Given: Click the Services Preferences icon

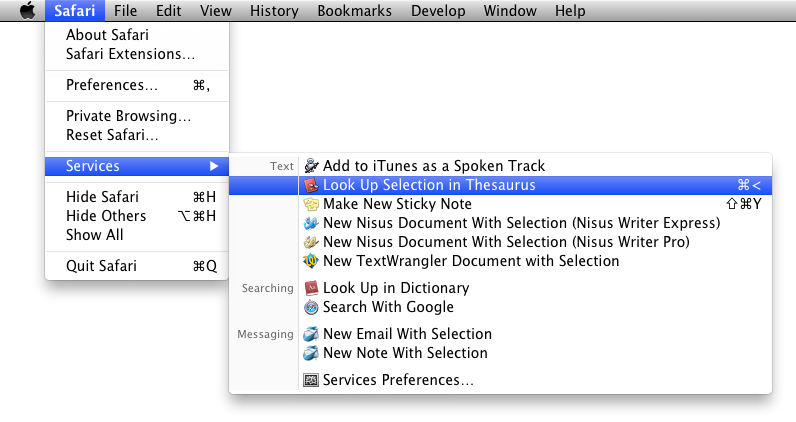Looking at the screenshot, I should tap(311, 380).
